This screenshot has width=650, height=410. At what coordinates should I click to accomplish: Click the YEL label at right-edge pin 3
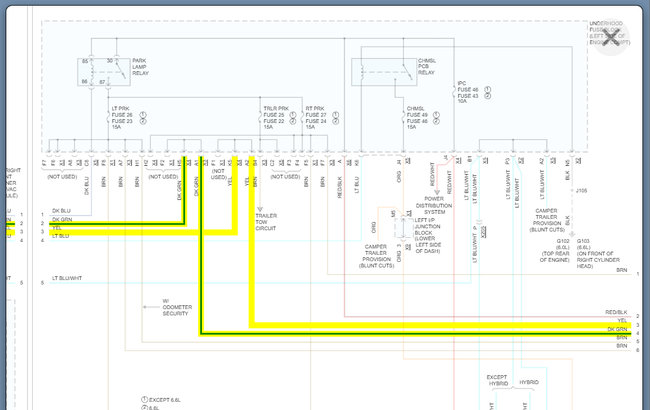[622, 320]
